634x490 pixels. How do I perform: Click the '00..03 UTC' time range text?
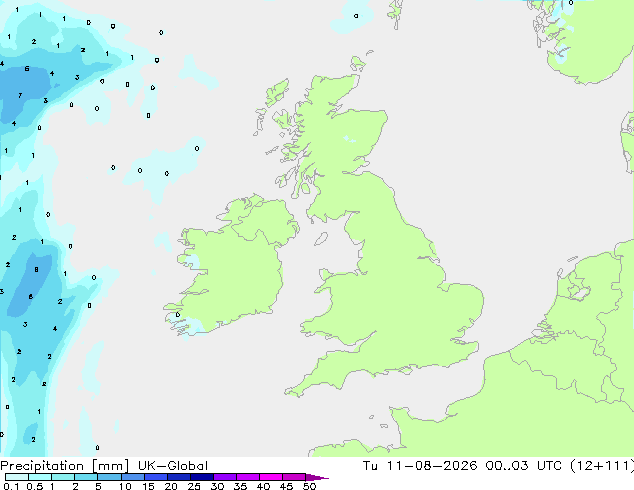524,466
